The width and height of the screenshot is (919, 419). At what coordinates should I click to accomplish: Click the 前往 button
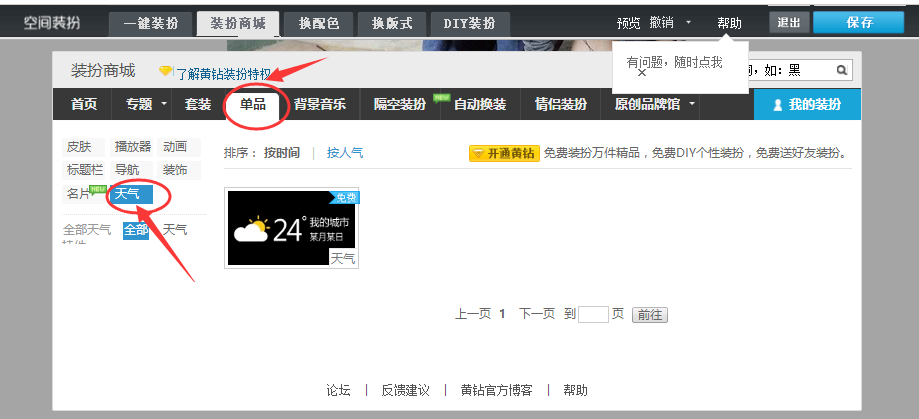coord(649,315)
